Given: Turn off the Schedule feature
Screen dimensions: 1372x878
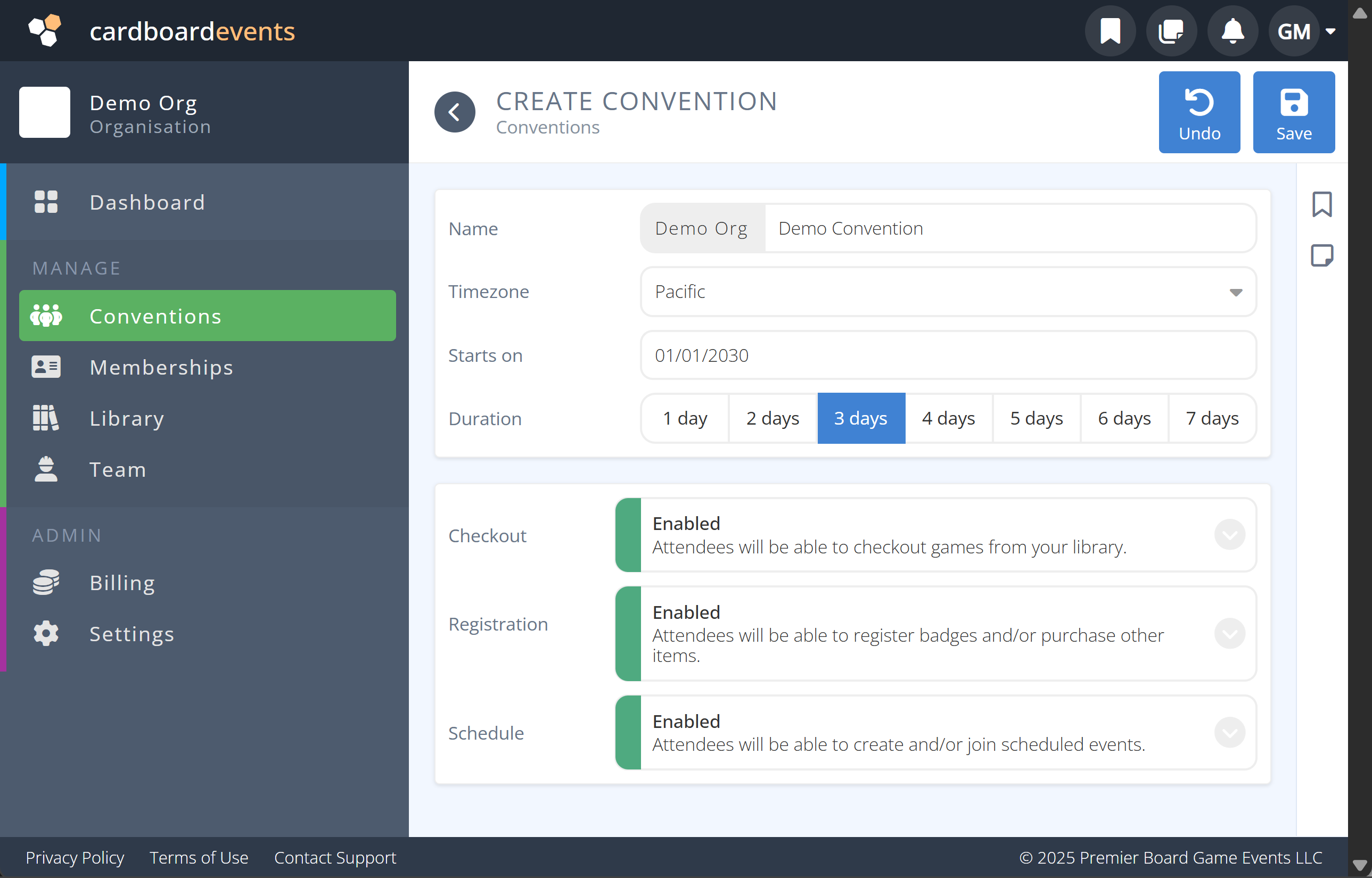Looking at the screenshot, I should (628, 733).
